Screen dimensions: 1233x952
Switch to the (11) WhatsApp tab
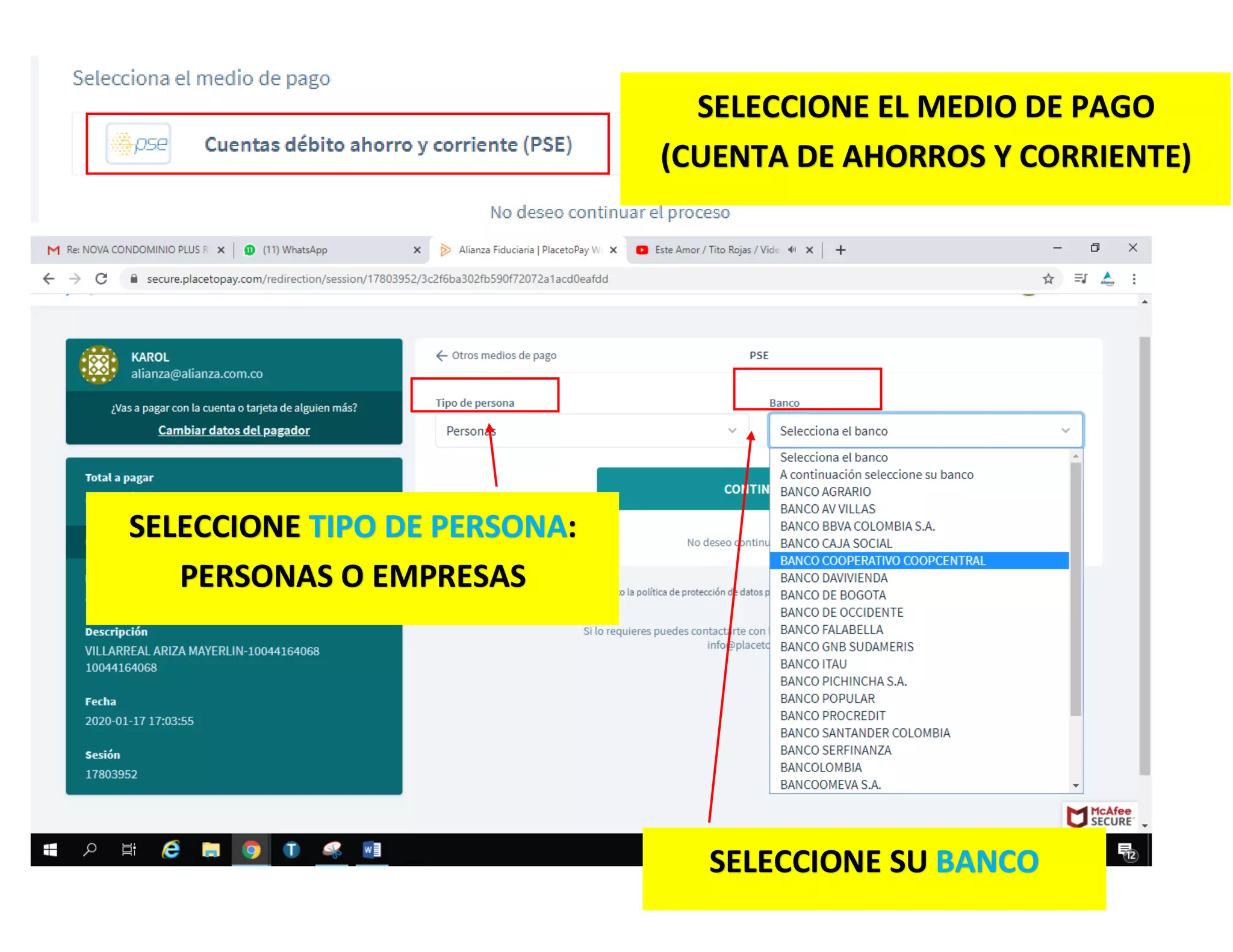point(331,250)
